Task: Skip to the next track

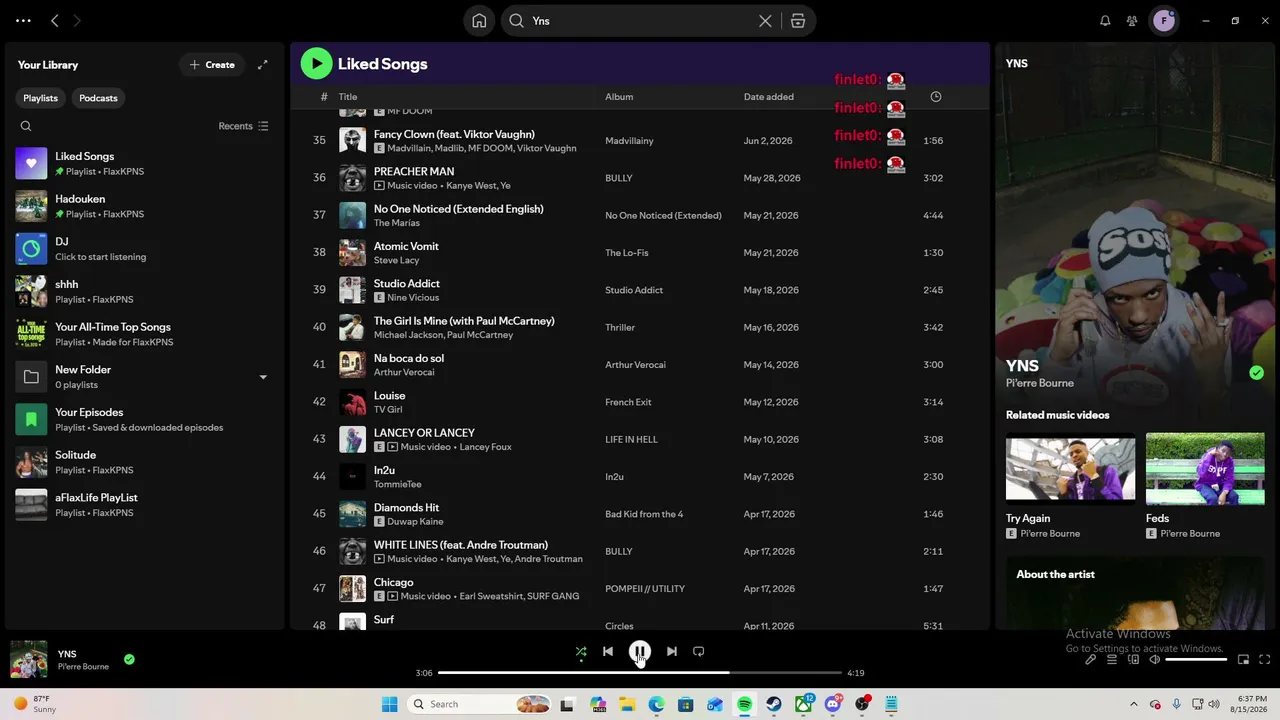Action: point(672,651)
